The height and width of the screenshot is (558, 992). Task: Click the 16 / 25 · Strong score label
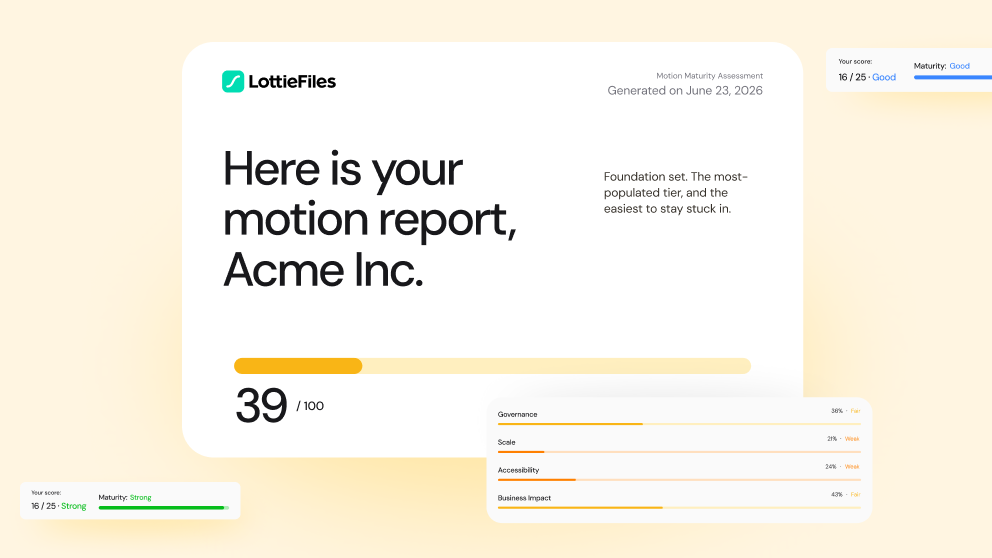(59, 506)
